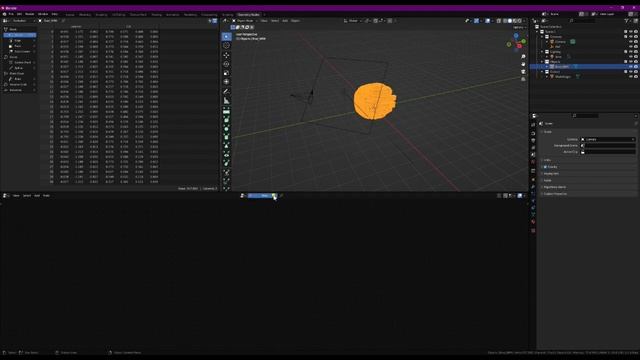Viewport: 640px width, 360px height.
Task: Click the outliner search field
Action: 582,21
